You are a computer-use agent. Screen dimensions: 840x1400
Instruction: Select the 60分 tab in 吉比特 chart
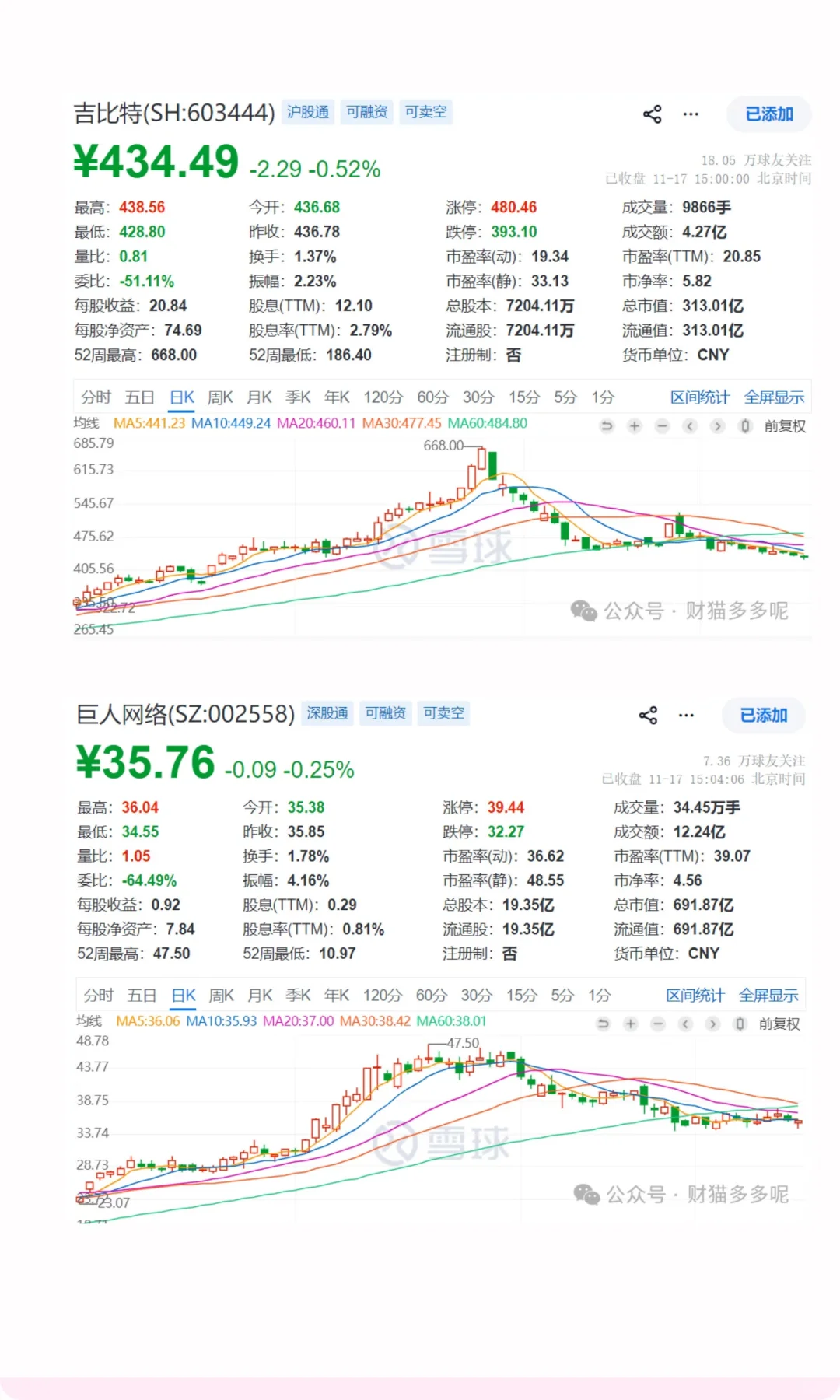(433, 397)
